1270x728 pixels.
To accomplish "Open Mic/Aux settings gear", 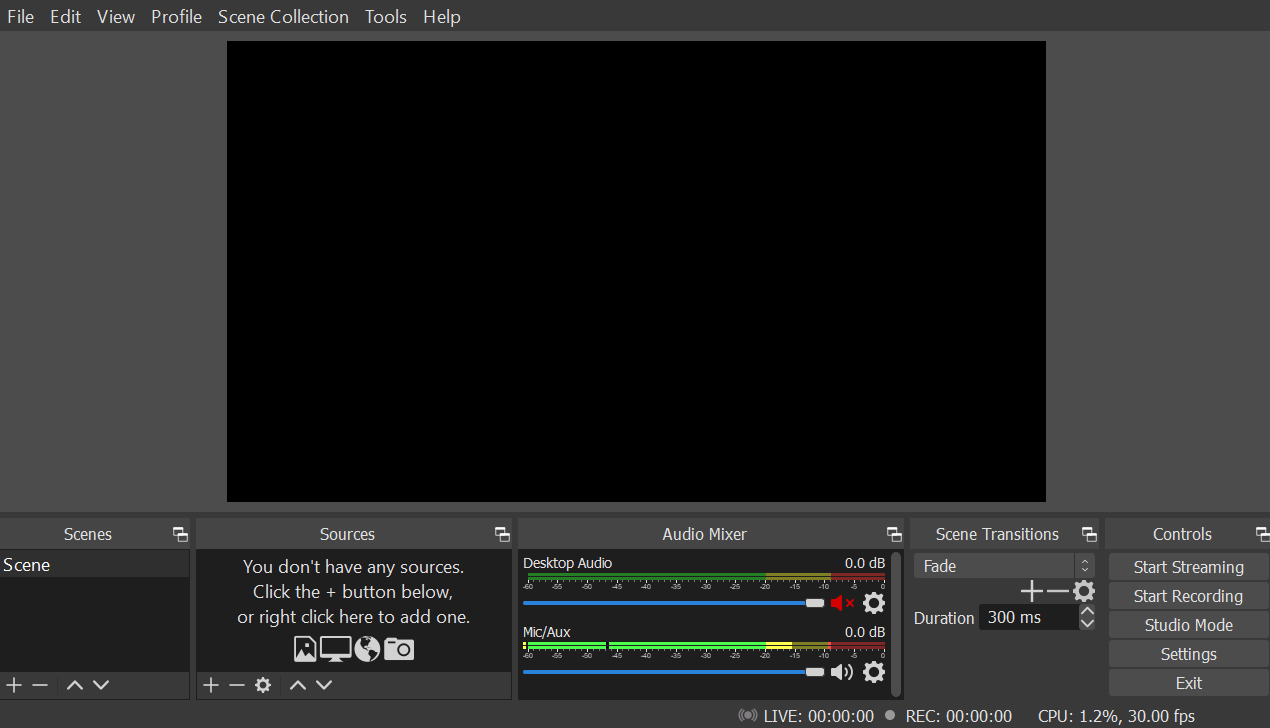I will [x=873, y=672].
